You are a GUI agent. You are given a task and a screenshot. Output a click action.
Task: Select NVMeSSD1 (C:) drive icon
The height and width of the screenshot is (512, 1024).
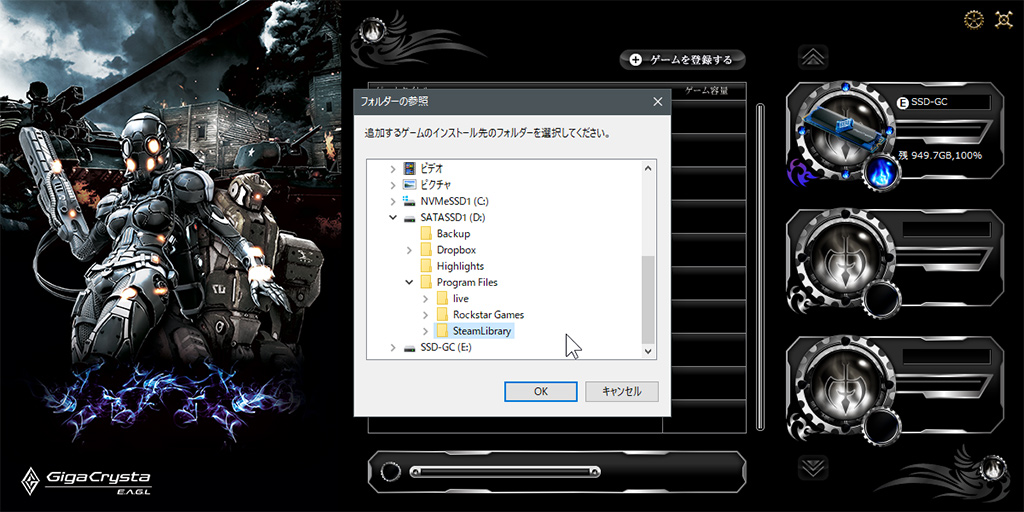(x=409, y=201)
